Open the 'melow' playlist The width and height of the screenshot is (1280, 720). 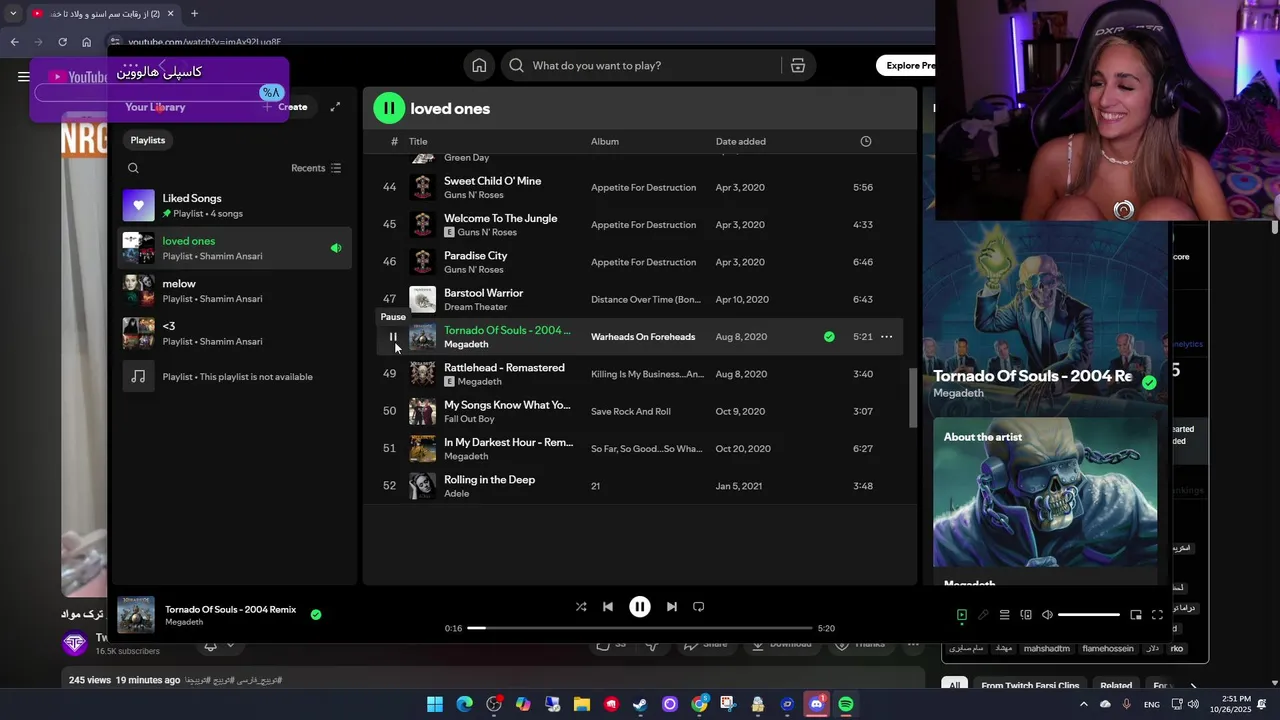(236, 291)
